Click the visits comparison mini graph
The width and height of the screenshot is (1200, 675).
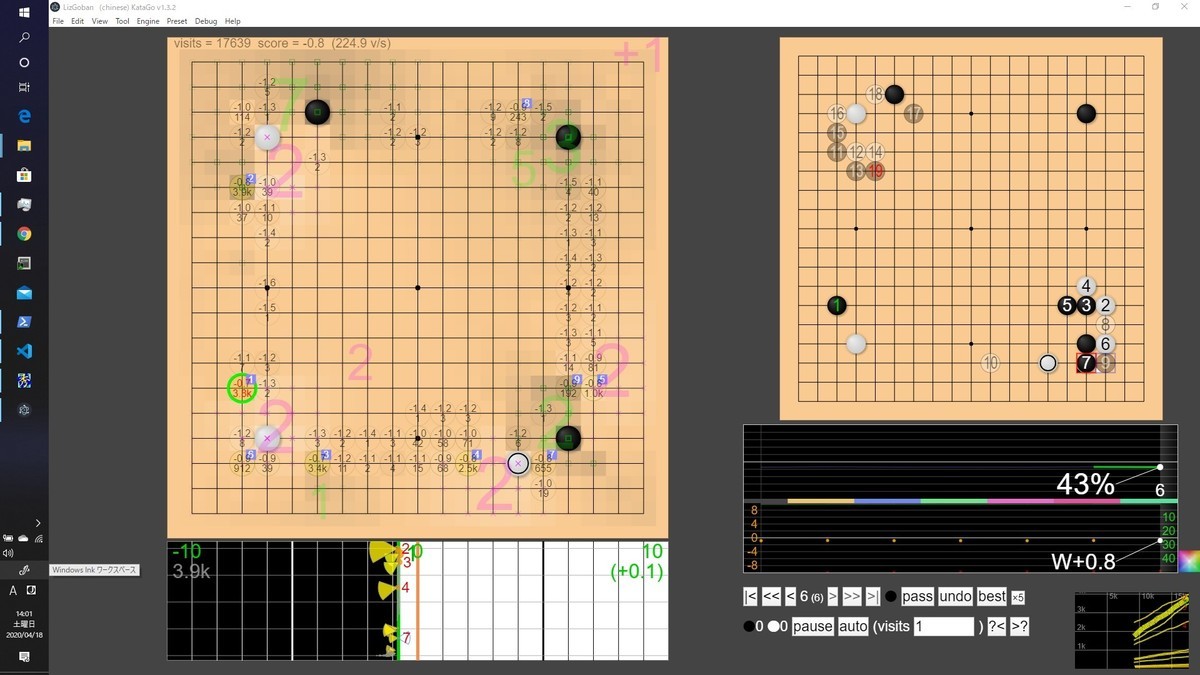point(1132,630)
